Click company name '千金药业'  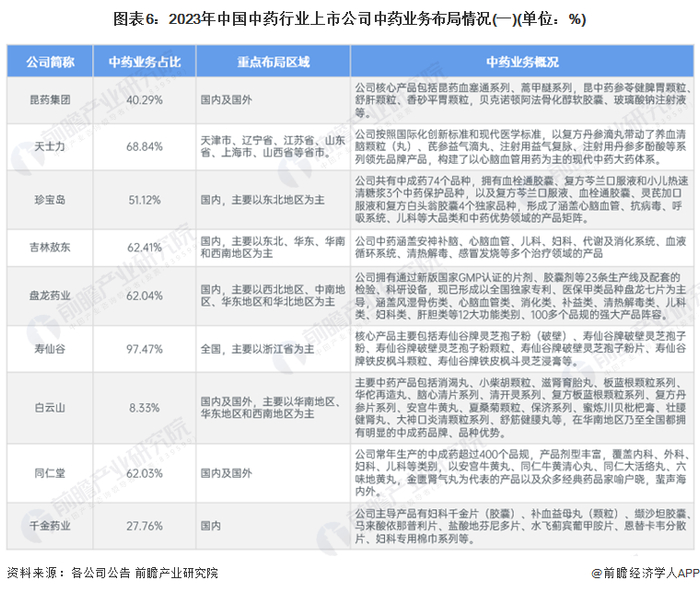coord(50,526)
